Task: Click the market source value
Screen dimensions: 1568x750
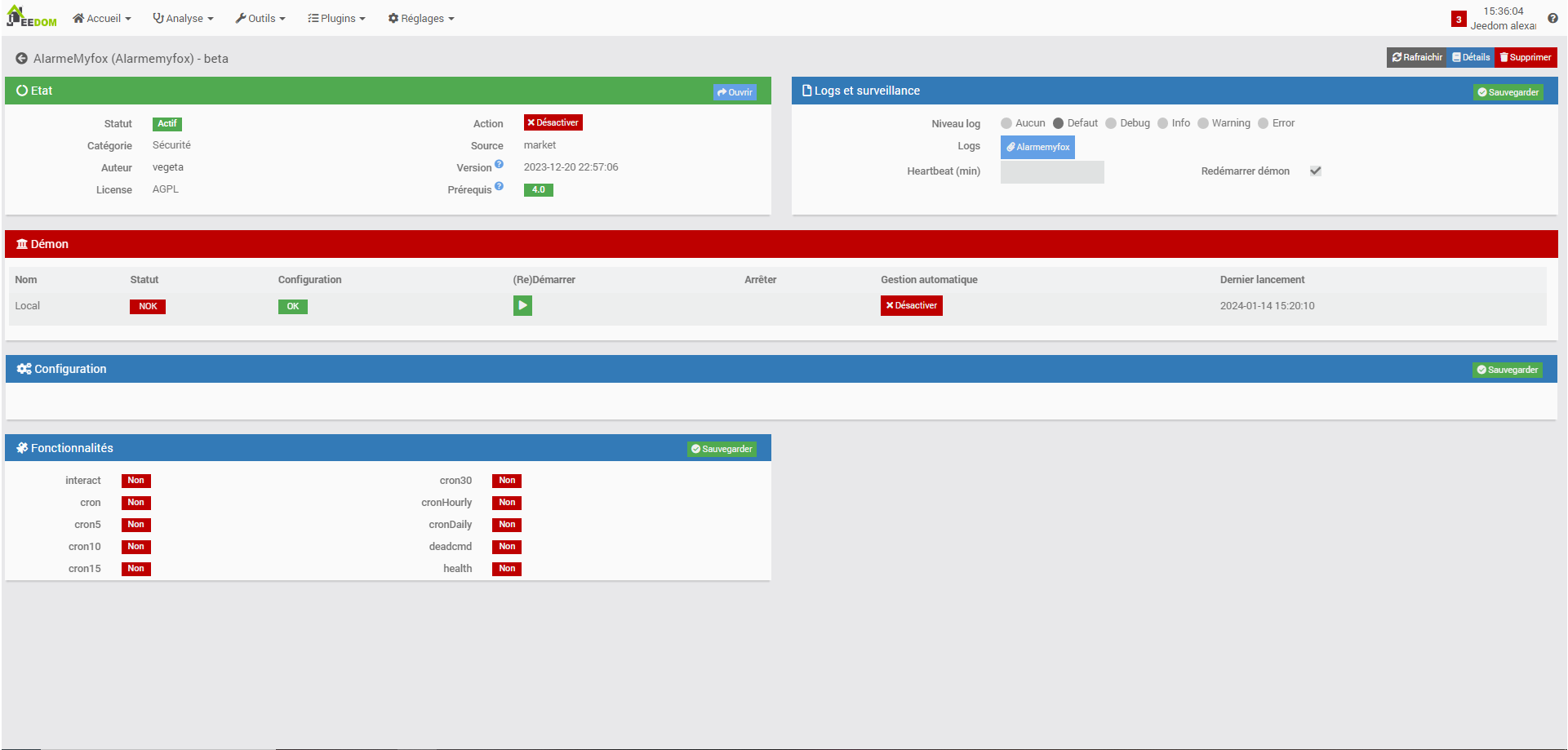Action: [540, 145]
